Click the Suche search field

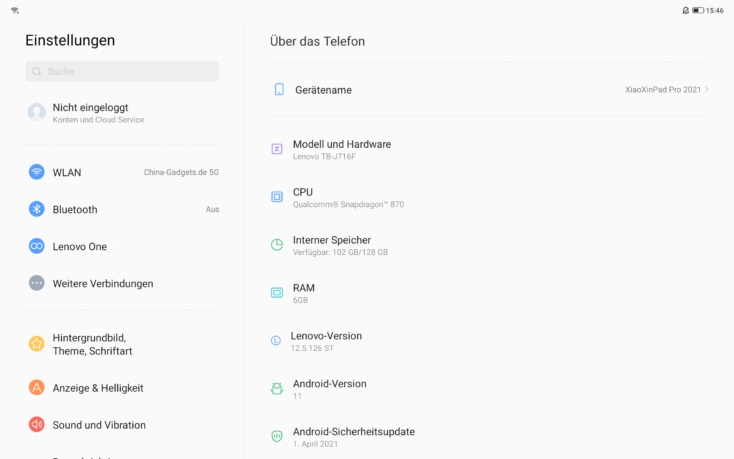coord(122,71)
